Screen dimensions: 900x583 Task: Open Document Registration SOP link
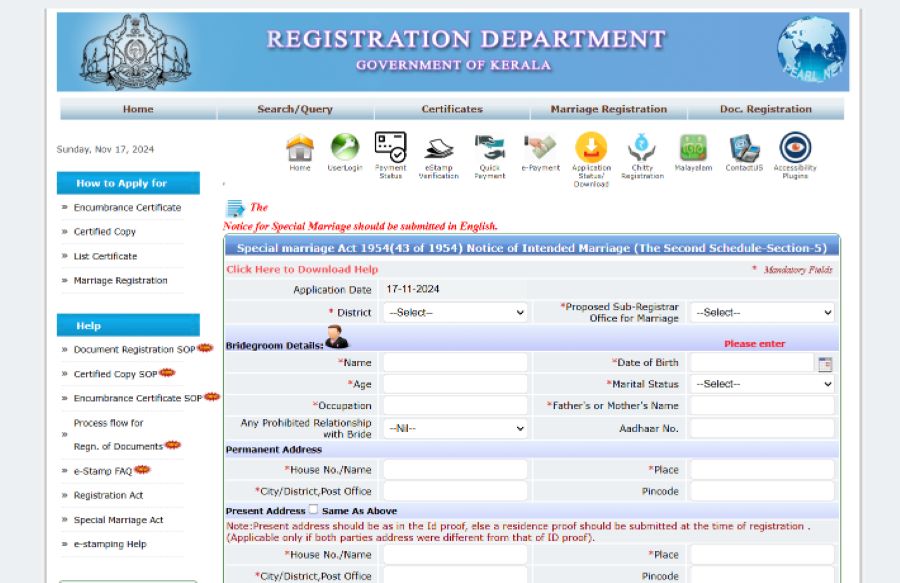(x=134, y=349)
